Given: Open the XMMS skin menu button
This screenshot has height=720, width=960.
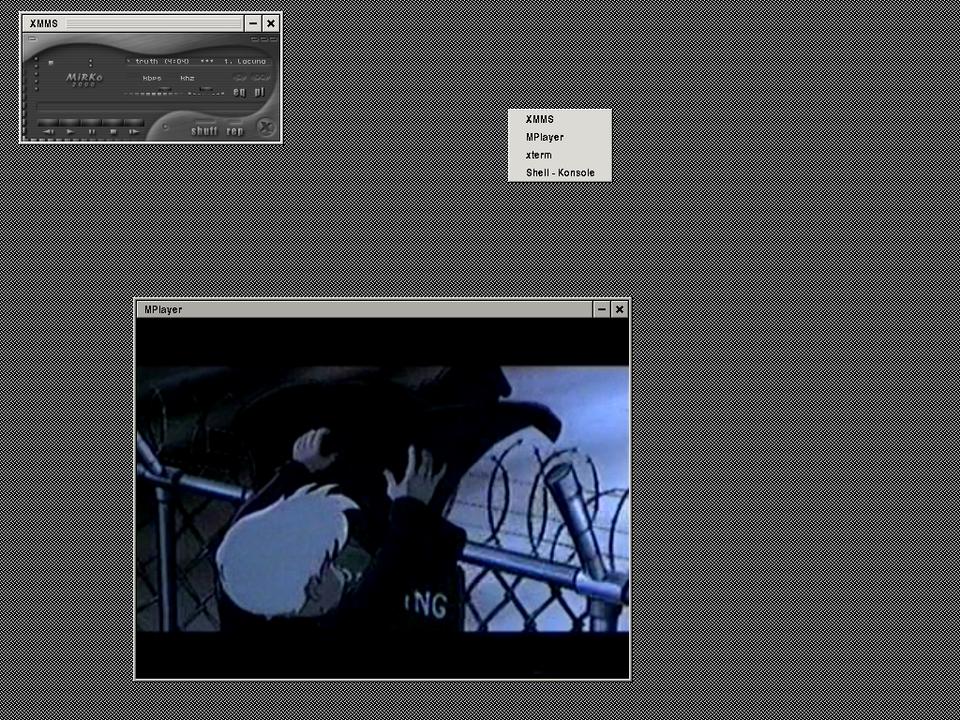Looking at the screenshot, I should (x=30, y=39).
